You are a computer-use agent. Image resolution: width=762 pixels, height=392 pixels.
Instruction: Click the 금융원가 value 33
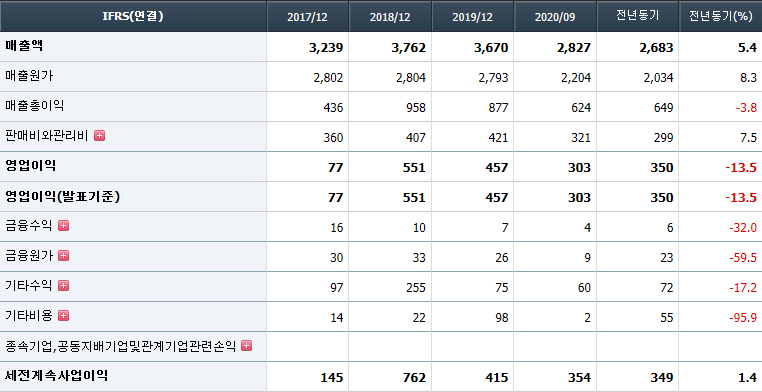click(x=419, y=258)
